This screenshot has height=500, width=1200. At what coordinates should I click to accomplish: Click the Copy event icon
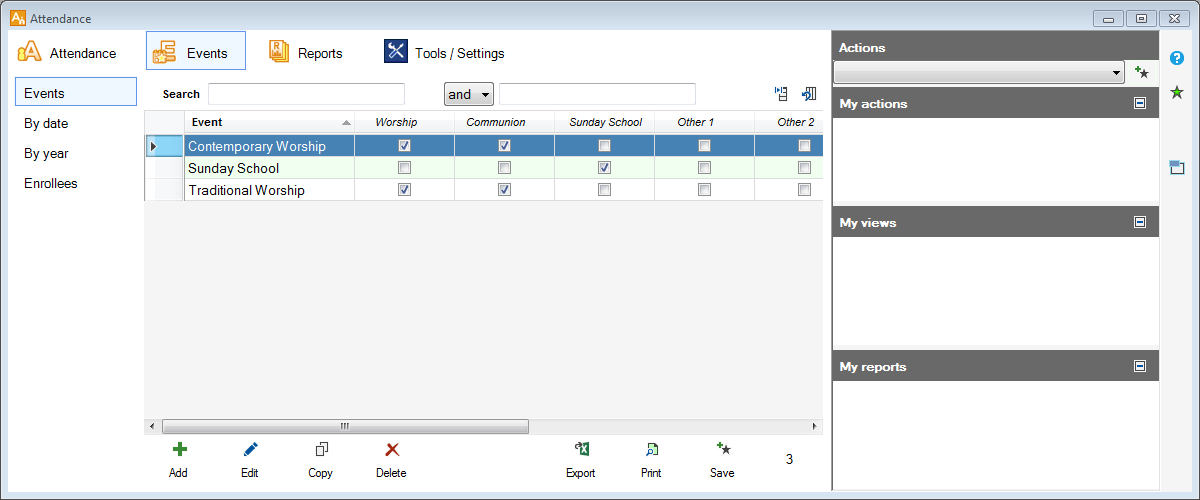pyautogui.click(x=321, y=450)
